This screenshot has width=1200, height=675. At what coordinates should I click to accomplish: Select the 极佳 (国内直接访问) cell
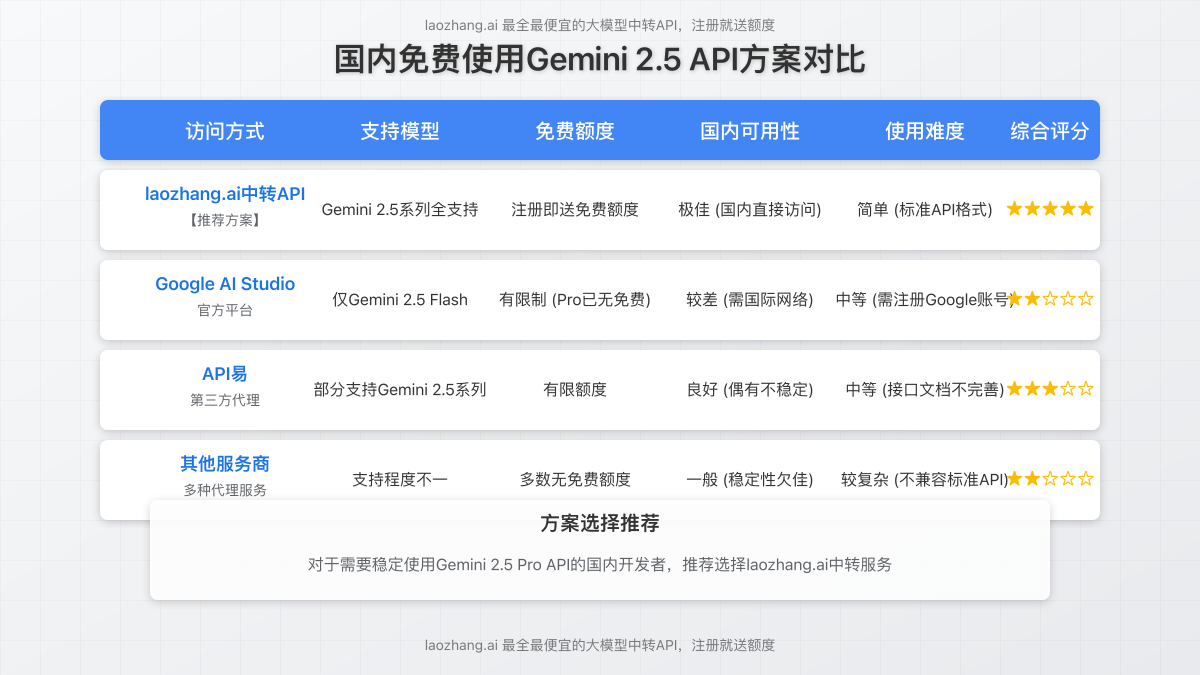[x=750, y=210]
